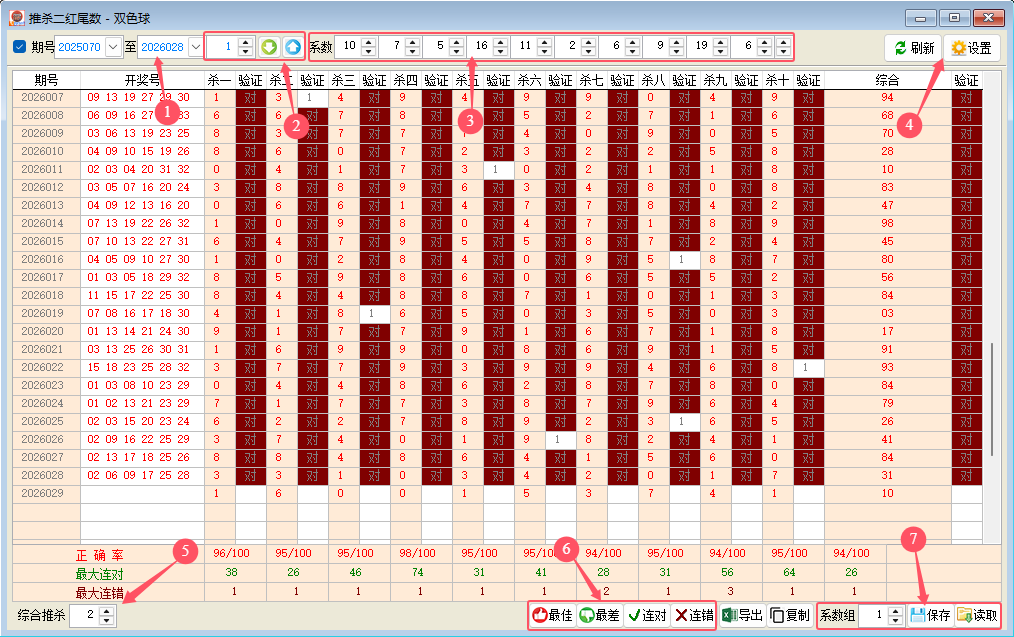
Task: Click the blue up-arrow period button
Action: click(x=291, y=47)
